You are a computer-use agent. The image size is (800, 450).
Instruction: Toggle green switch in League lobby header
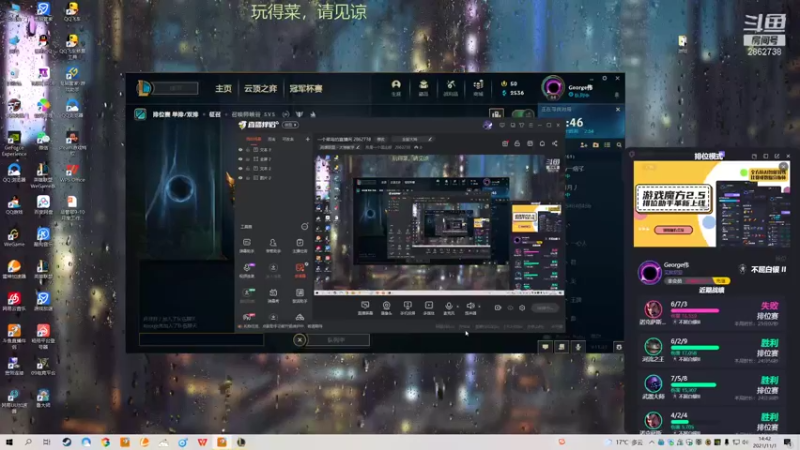(x=522, y=114)
